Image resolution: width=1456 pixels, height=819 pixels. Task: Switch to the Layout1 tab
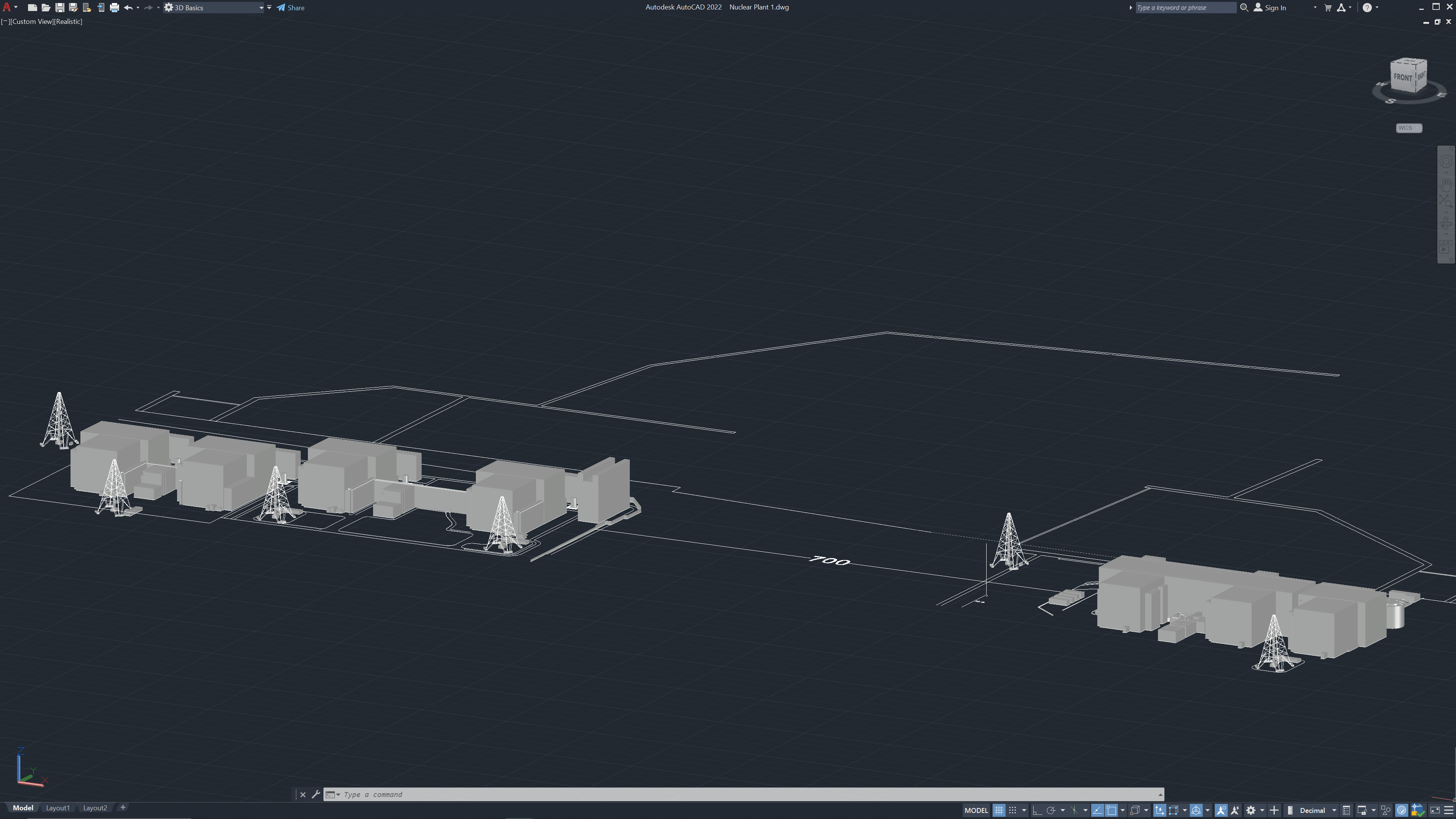coord(58,808)
